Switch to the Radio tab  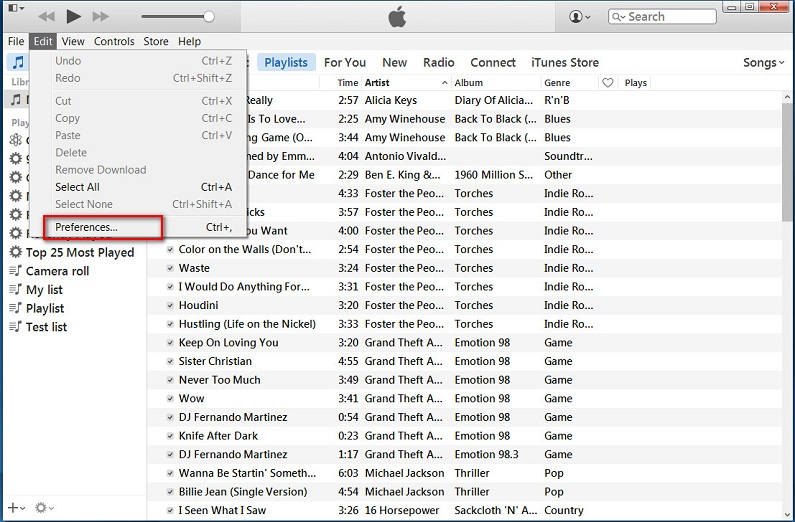[x=439, y=62]
